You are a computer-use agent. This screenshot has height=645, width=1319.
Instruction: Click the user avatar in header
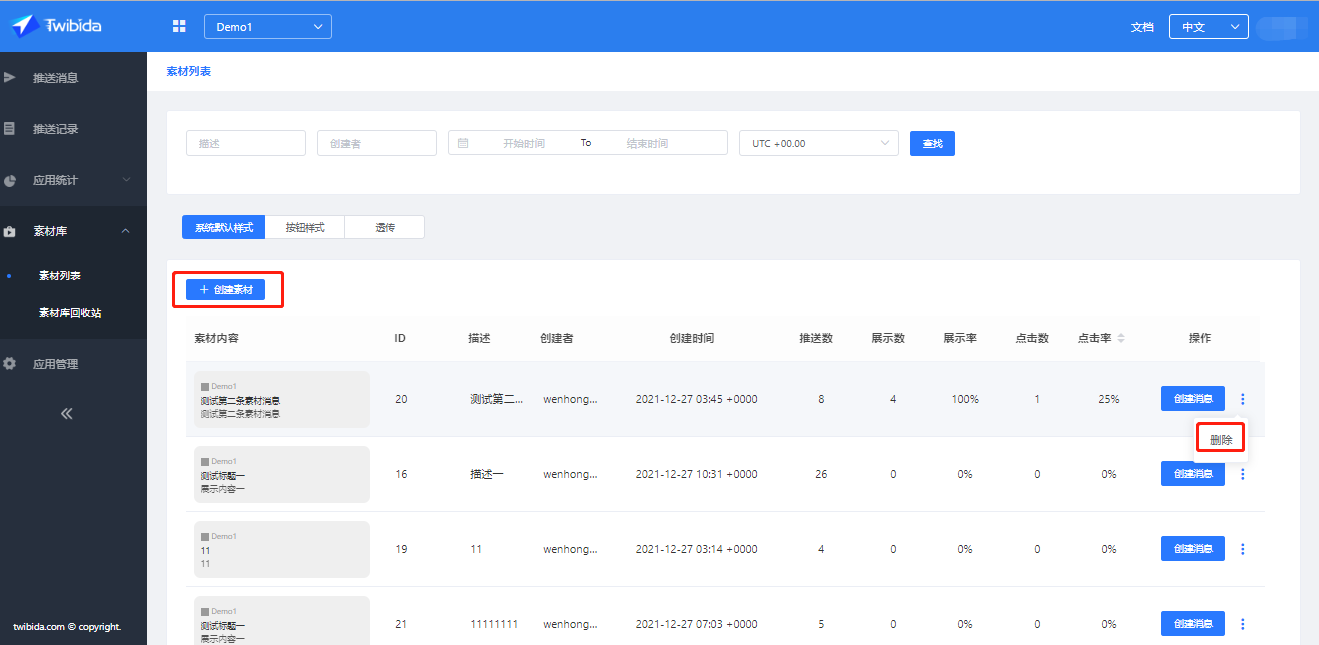tap(1283, 28)
